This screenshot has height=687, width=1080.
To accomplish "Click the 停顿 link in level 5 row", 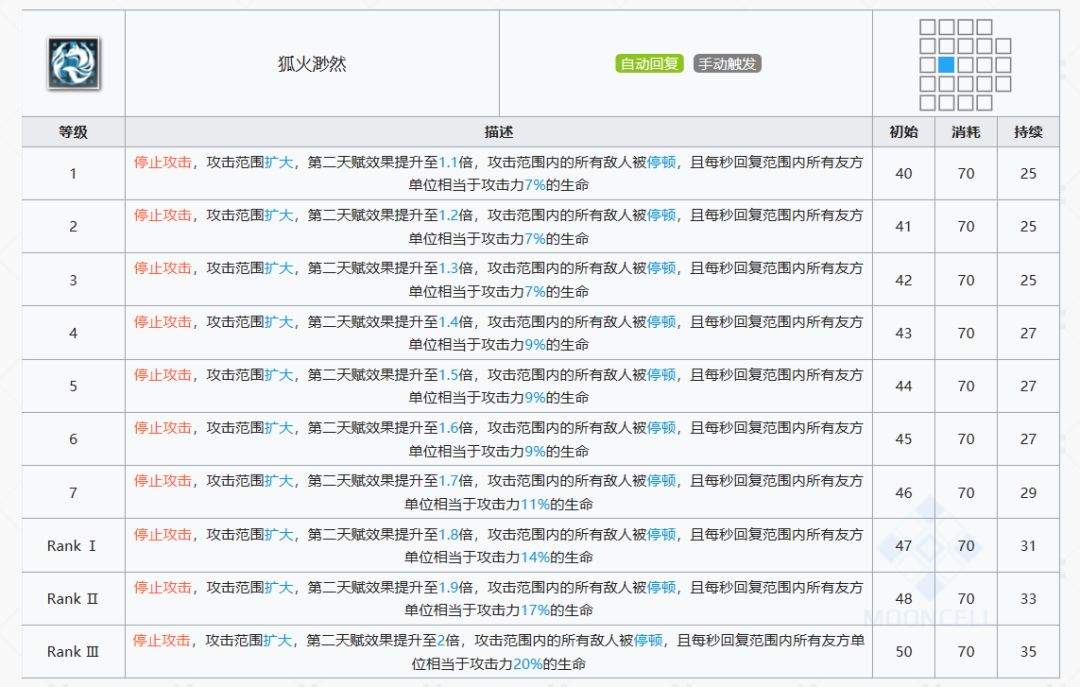I will click(661, 375).
